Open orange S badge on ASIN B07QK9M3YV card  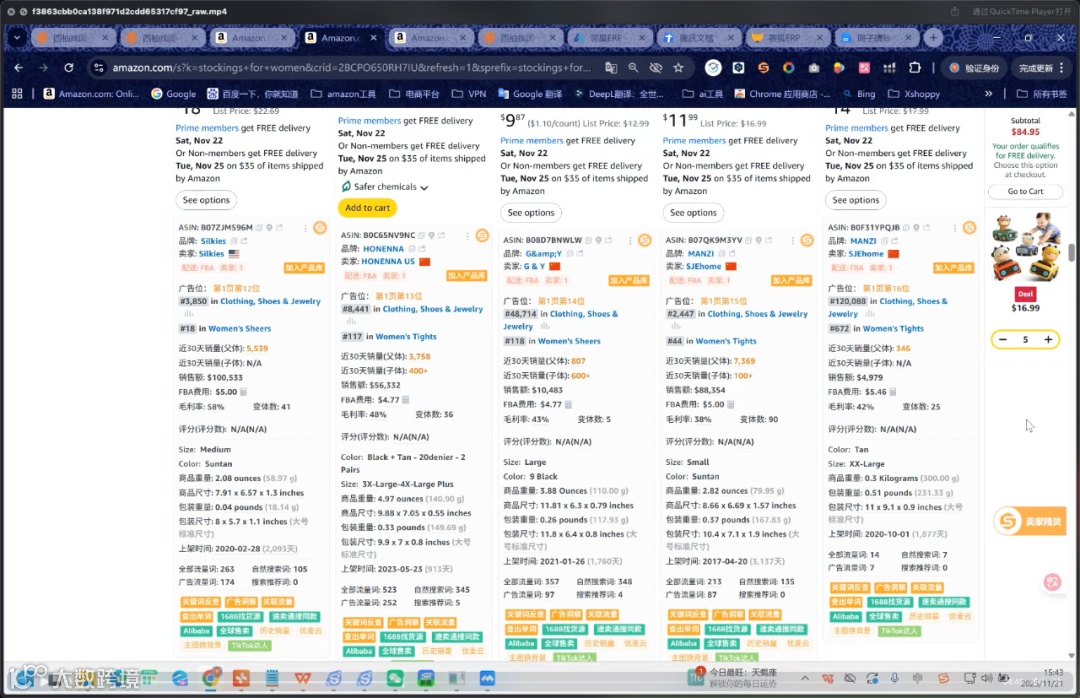pos(807,240)
